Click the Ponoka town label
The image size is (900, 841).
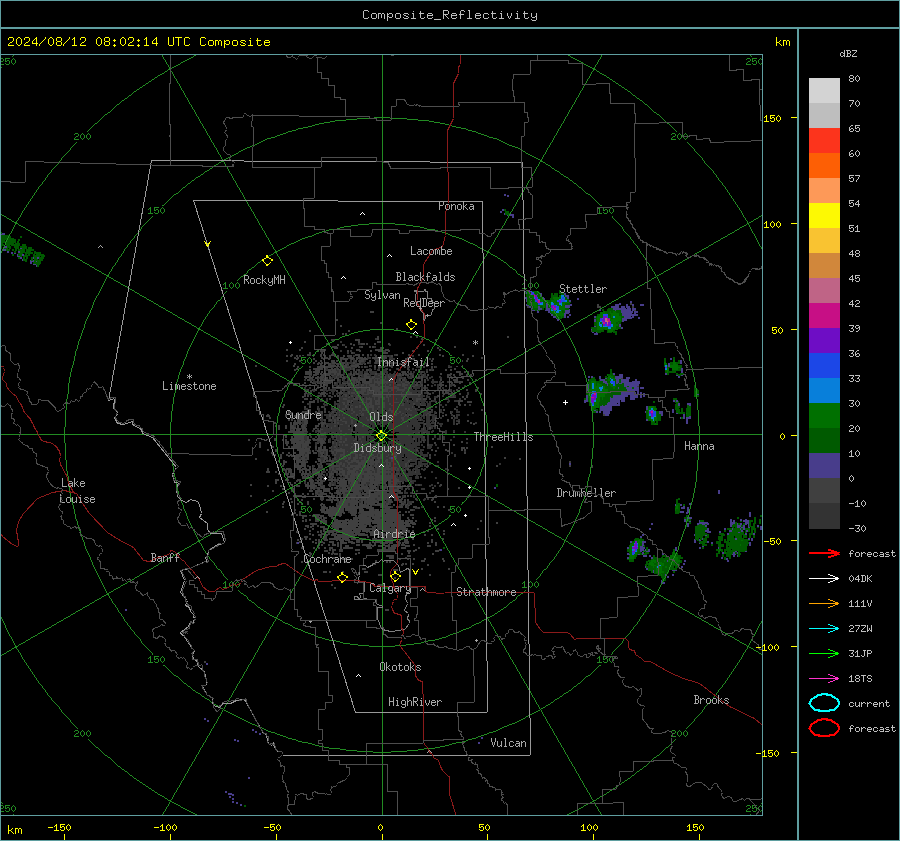coord(456,206)
